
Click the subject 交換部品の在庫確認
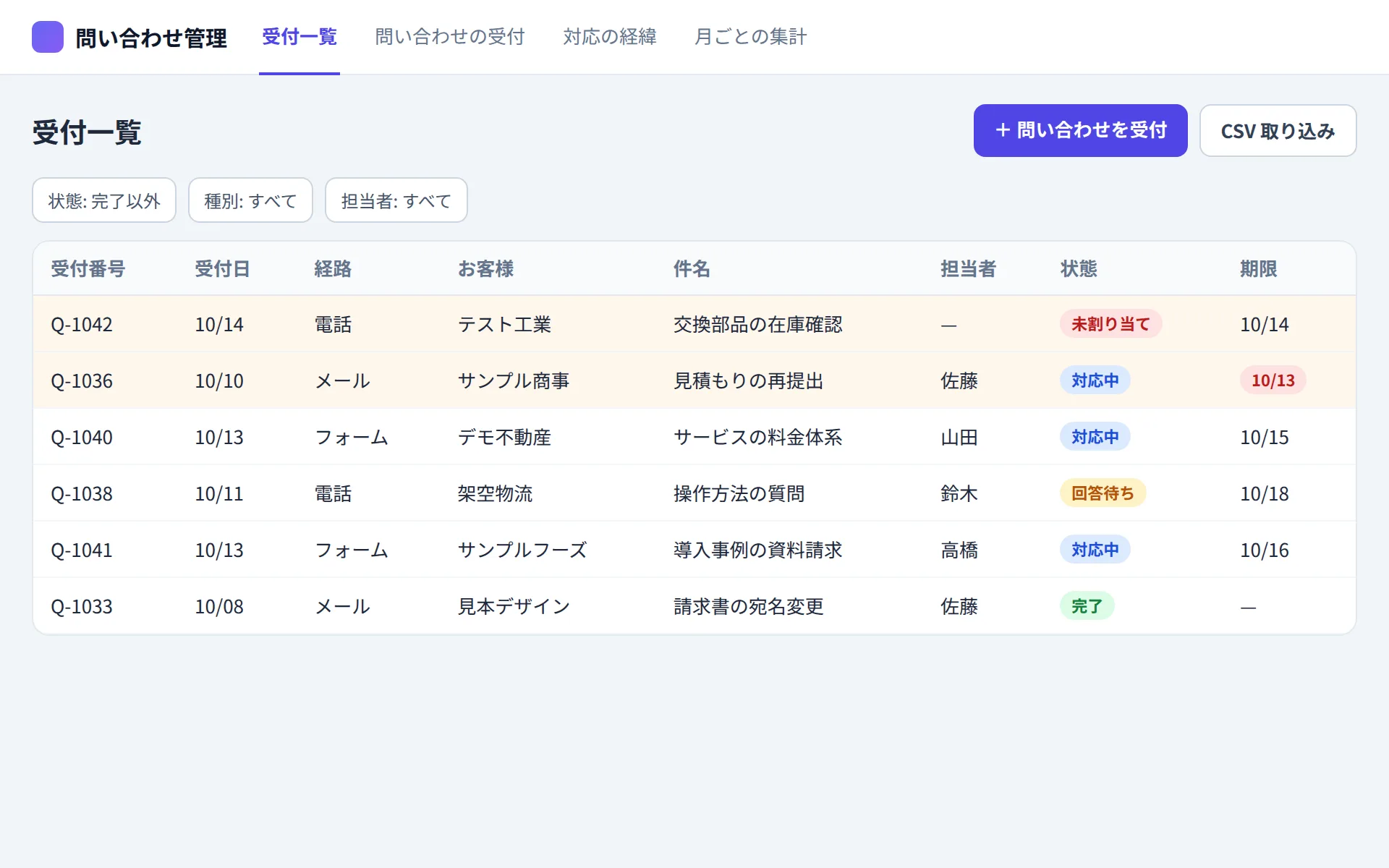(x=757, y=325)
